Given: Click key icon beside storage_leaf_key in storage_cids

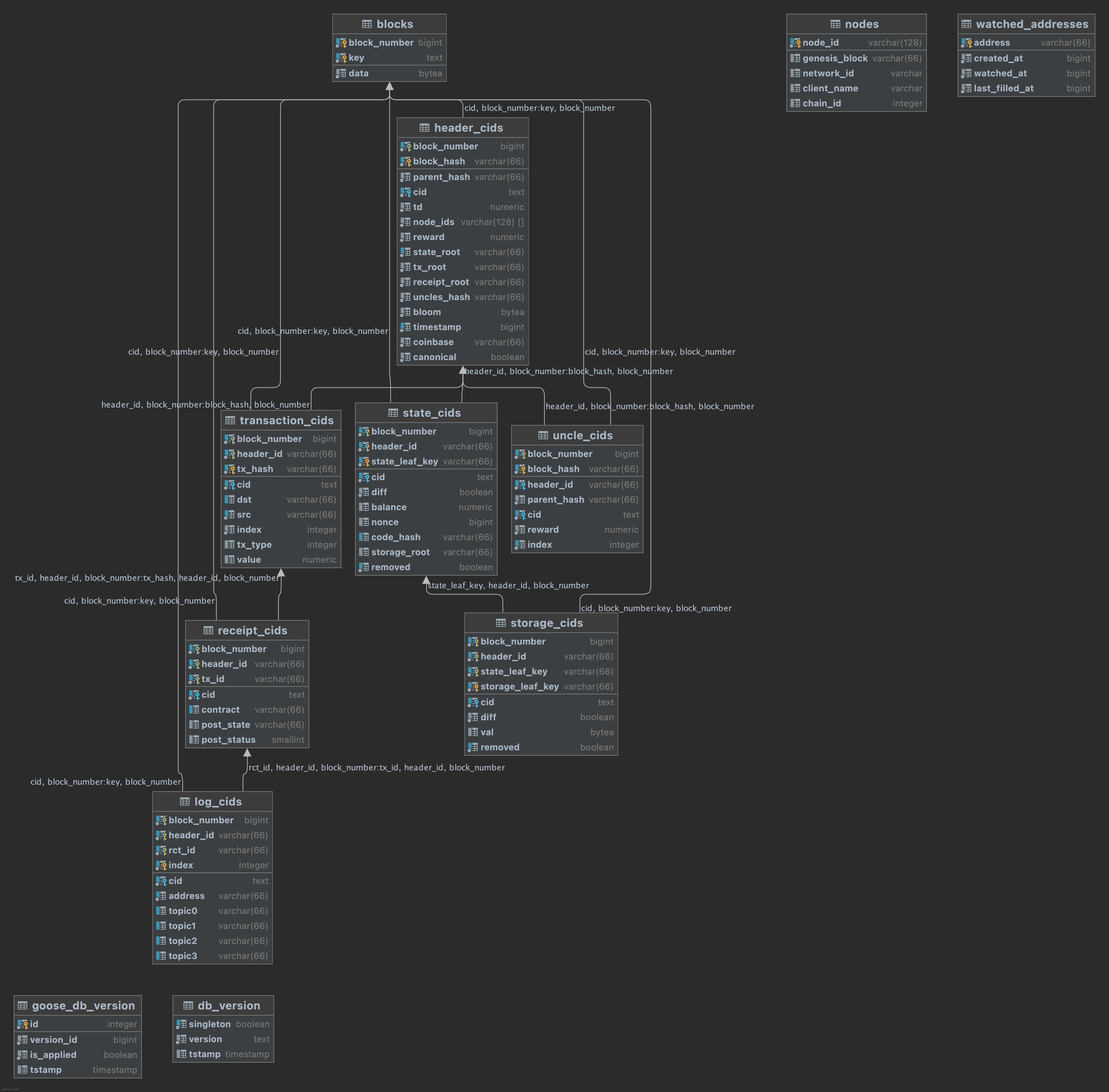Looking at the screenshot, I should click(473, 687).
